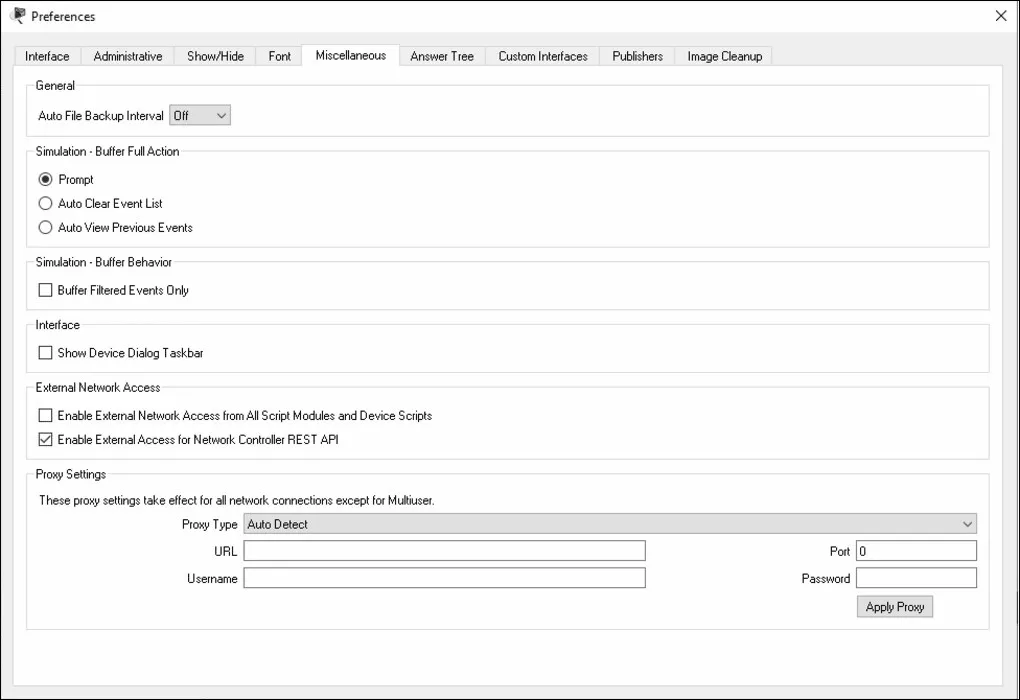
Task: Toggle Show Device Dialog Taskbar checkbox
Action: (x=45, y=353)
